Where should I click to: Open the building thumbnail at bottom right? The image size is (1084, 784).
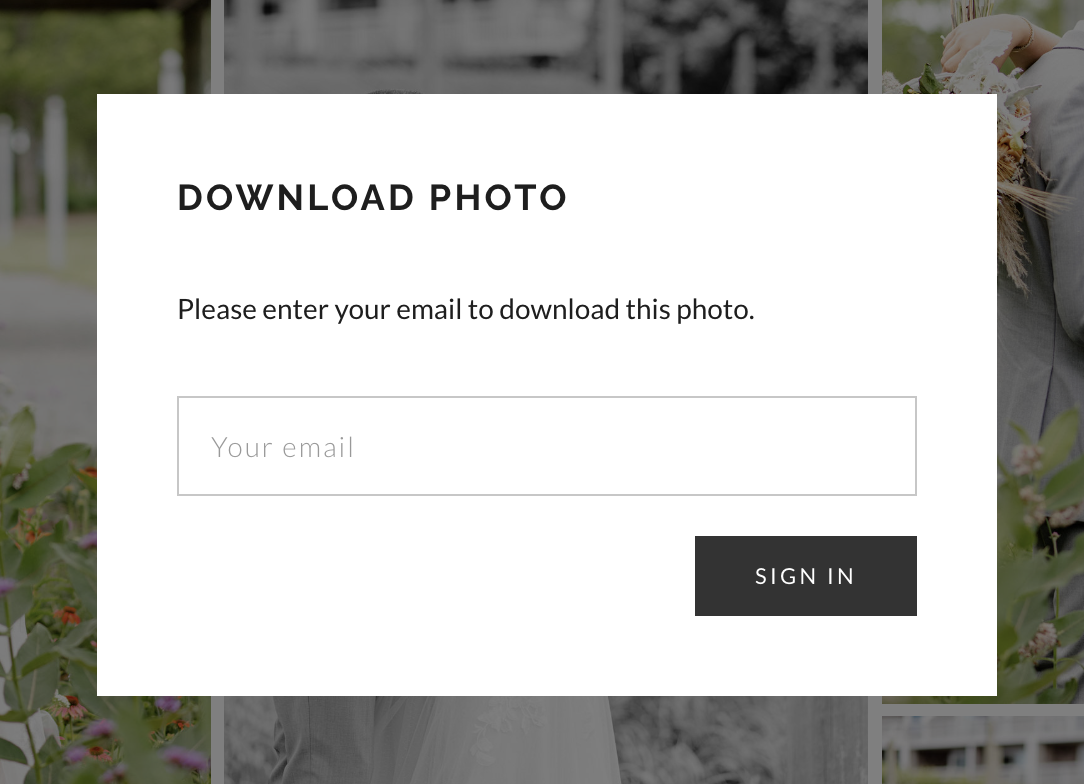[982, 750]
